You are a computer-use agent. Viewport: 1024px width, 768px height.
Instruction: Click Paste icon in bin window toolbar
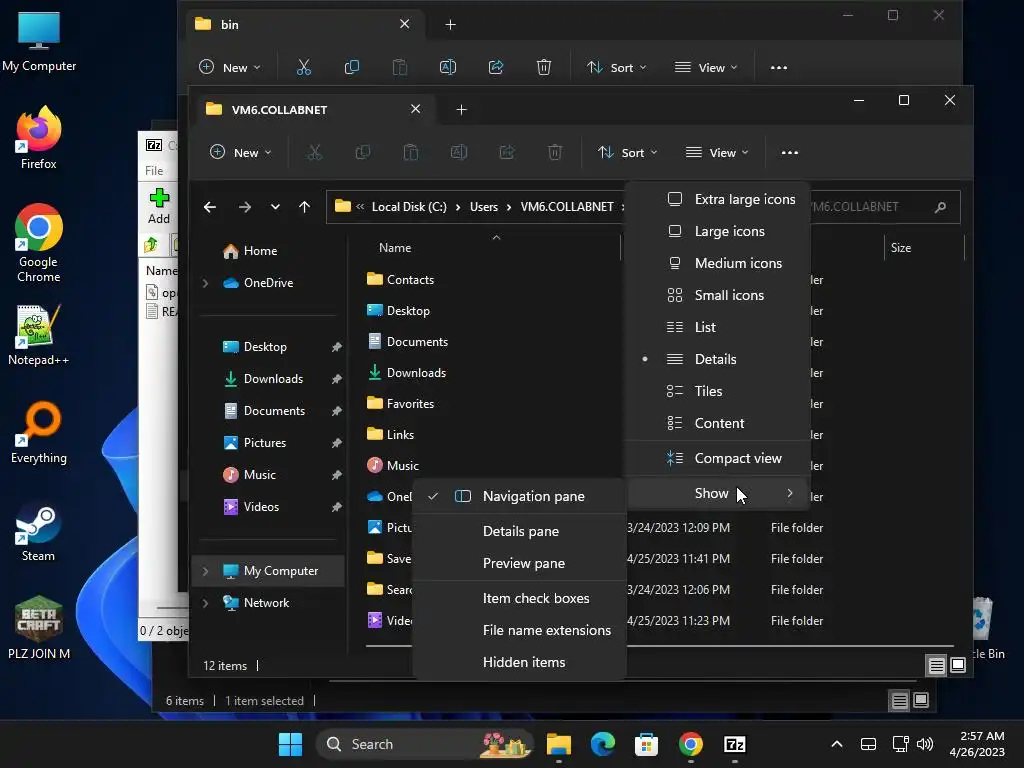(x=400, y=67)
